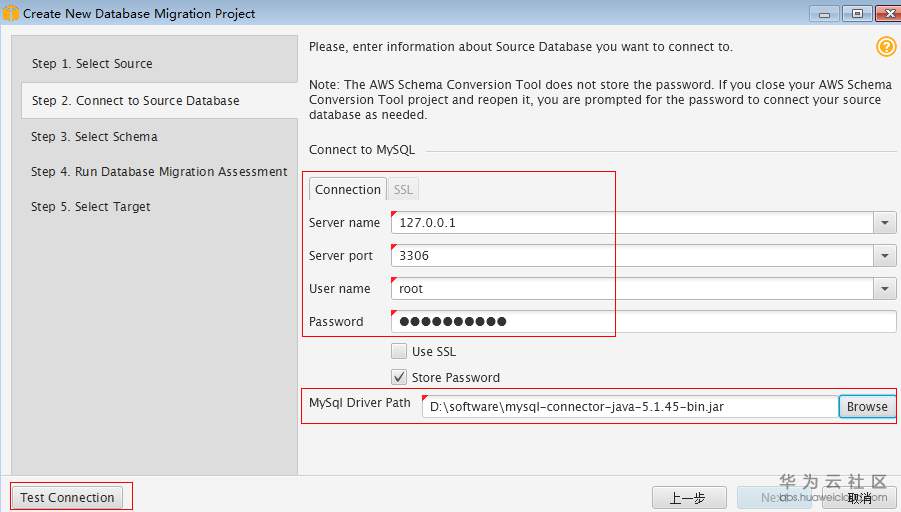Uncheck the Store Password checkbox
901x512 pixels.
tap(399, 377)
